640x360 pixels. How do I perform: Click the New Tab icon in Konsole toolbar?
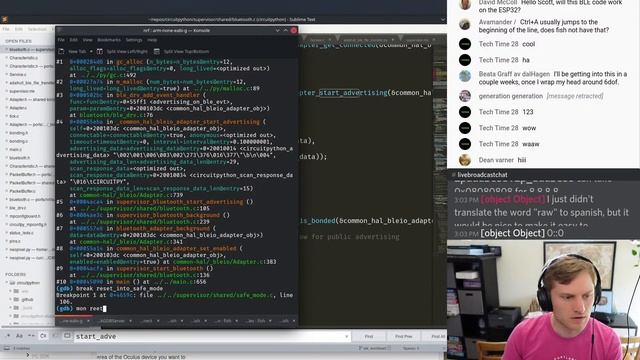(61, 51)
